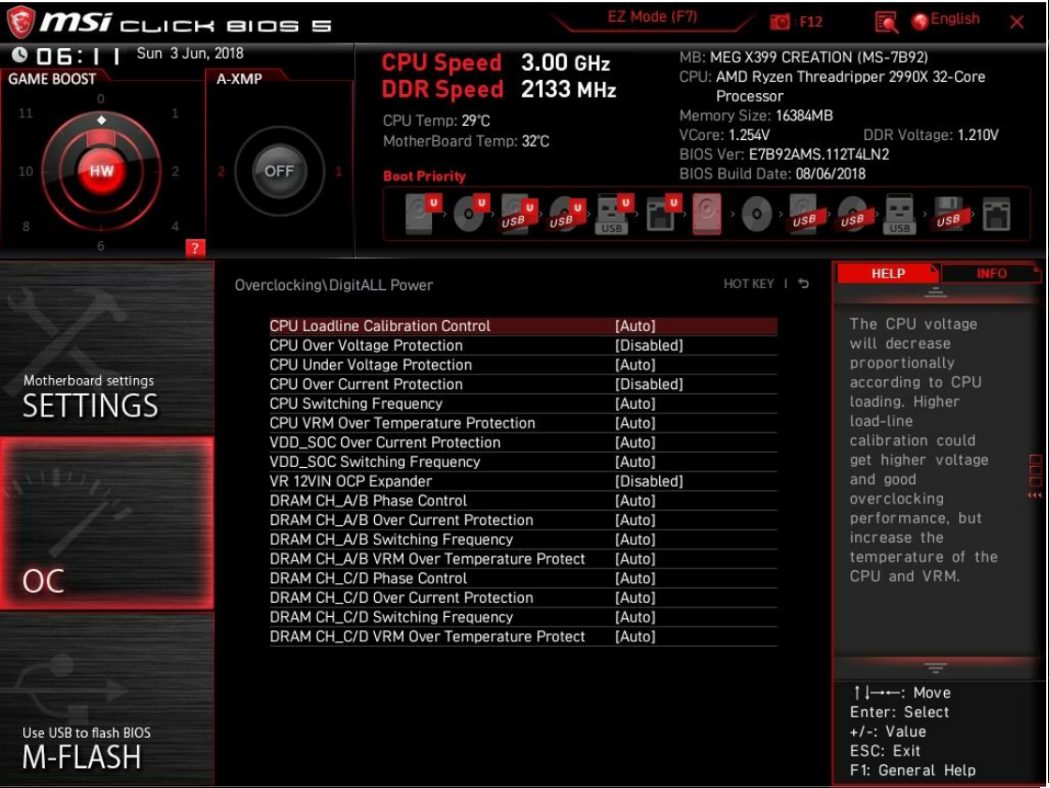
Task: Click the clock icon beside the time
Action: (19, 55)
